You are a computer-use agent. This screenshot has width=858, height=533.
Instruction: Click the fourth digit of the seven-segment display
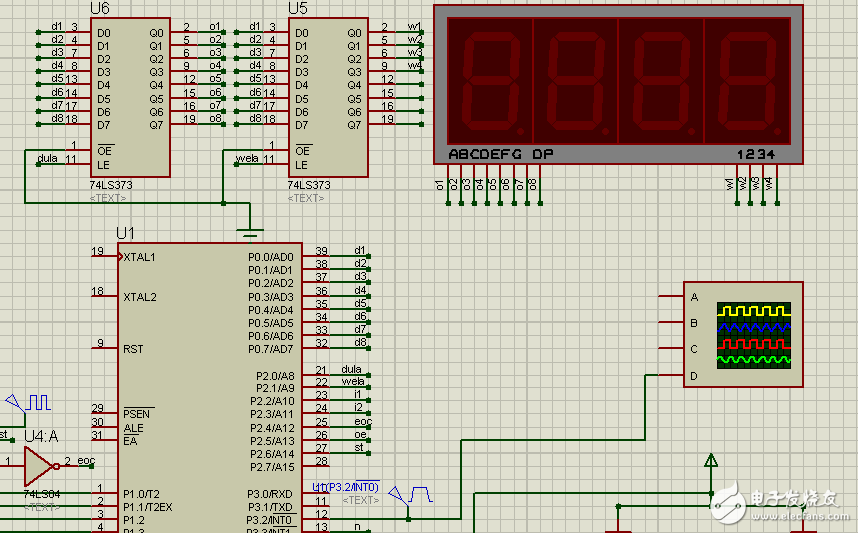746,82
